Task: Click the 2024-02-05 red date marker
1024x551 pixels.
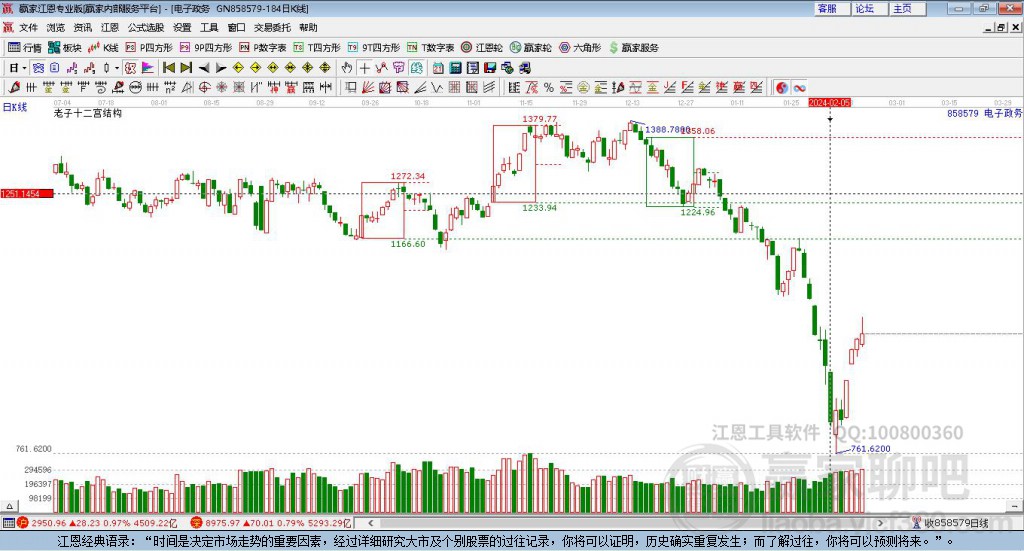Action: (829, 102)
